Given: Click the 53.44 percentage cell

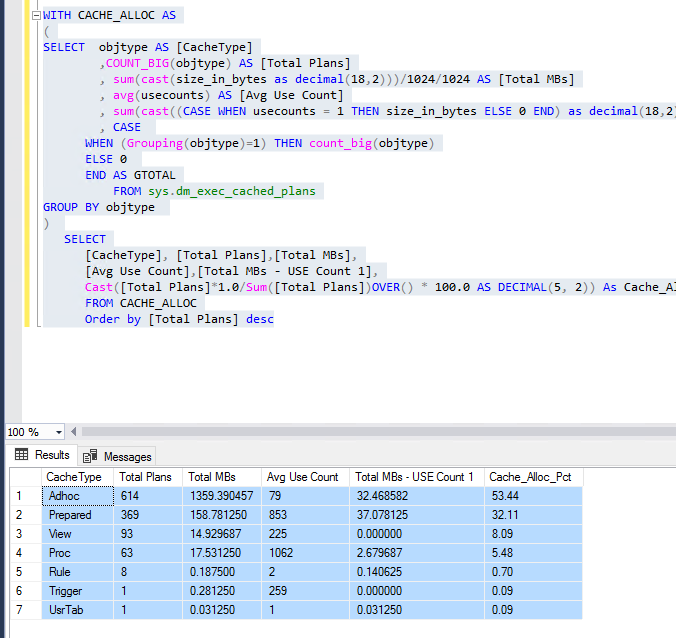Looking at the screenshot, I should point(534,496).
